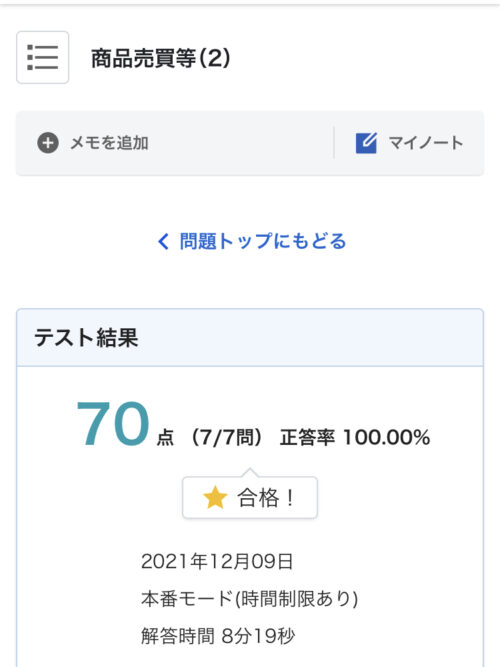Screen dimensions: 500x667
Task: Select the 商品売買等(2) title
Action: pyautogui.click(x=161, y=58)
